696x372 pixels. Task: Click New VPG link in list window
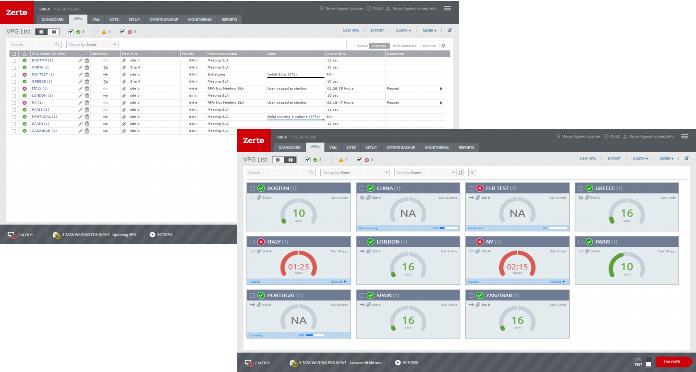351,31
